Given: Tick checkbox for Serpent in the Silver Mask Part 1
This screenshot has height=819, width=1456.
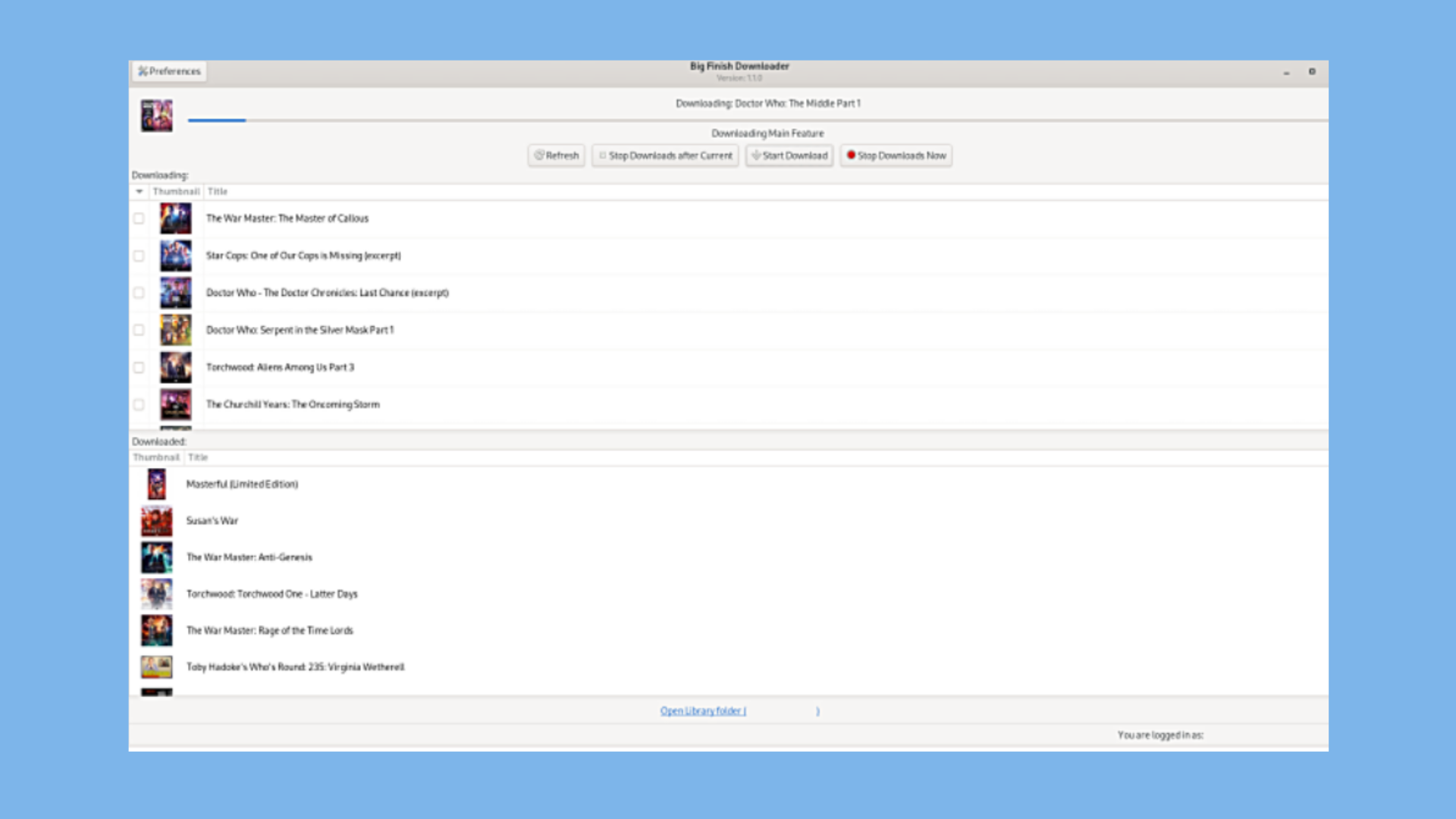Looking at the screenshot, I should 139,330.
